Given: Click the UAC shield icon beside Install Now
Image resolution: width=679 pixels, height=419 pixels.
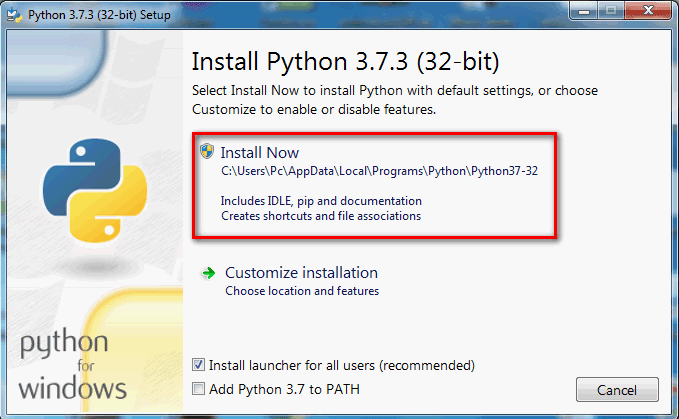Looking at the screenshot, I should tap(207, 151).
